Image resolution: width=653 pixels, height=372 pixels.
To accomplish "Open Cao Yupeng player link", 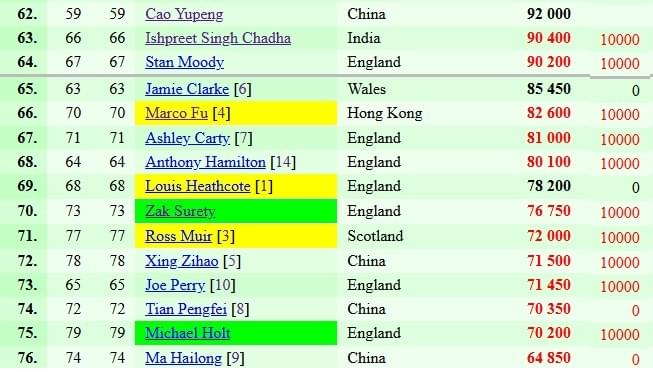I will [184, 14].
